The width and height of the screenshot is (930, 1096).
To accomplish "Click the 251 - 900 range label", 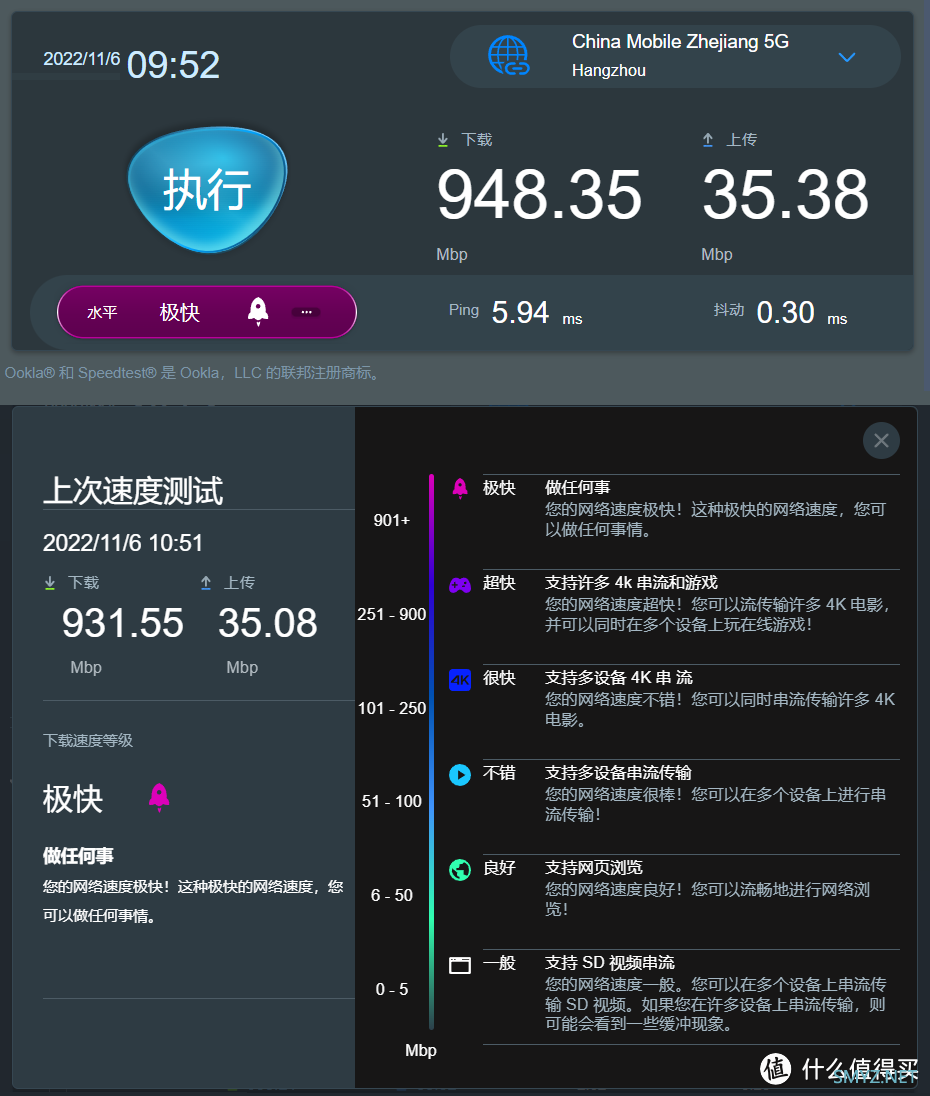I will coord(392,614).
